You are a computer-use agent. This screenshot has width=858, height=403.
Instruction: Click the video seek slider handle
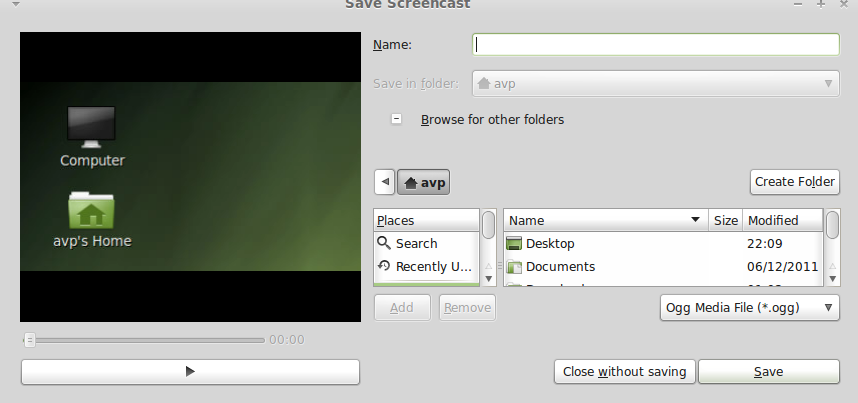[x=30, y=340]
